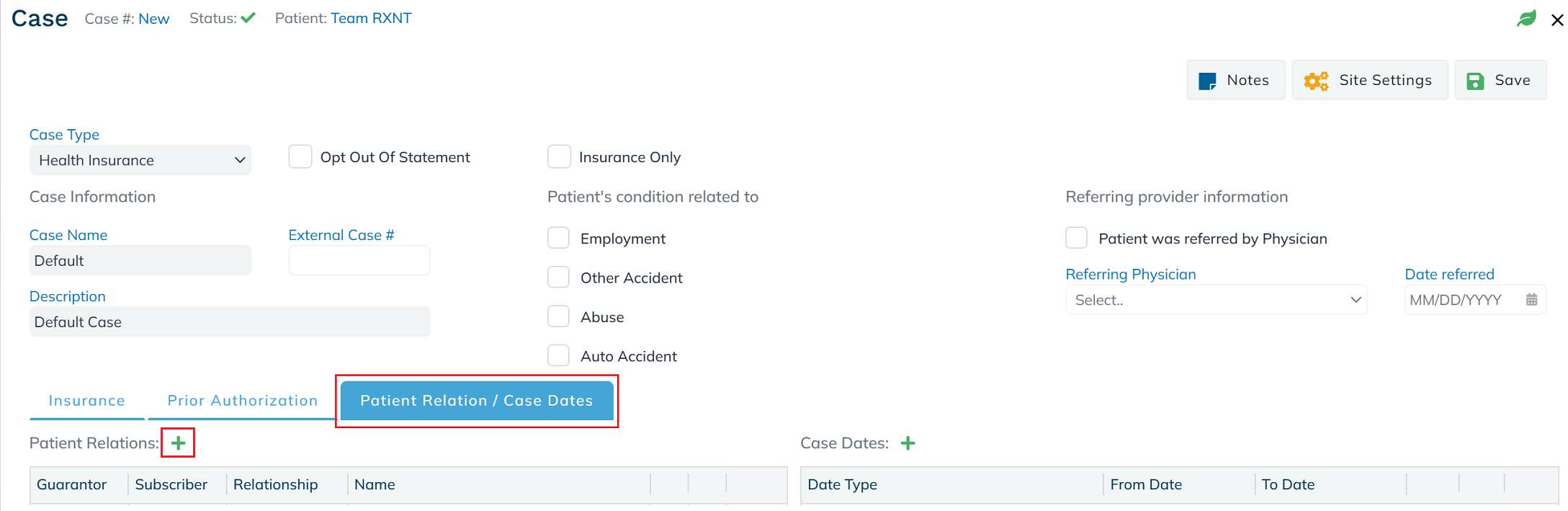Click inside the External Case # field
Image resolution: width=1568 pixels, height=511 pixels.
pyautogui.click(x=359, y=260)
